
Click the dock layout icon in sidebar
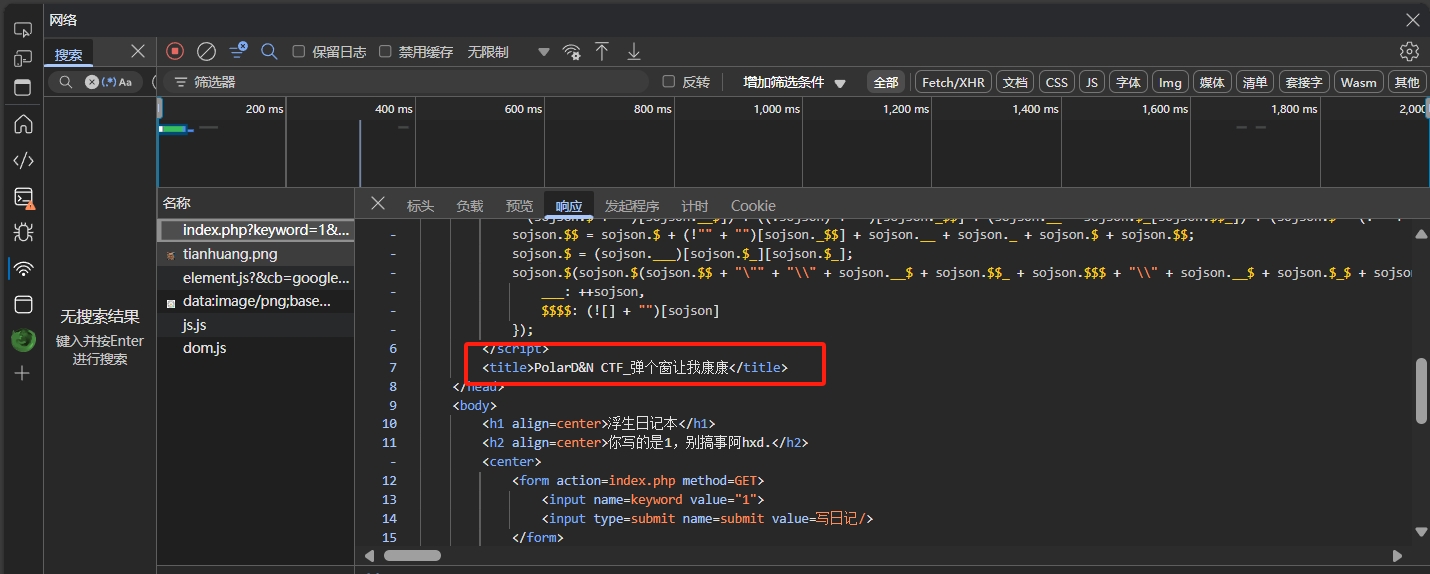click(x=22, y=88)
